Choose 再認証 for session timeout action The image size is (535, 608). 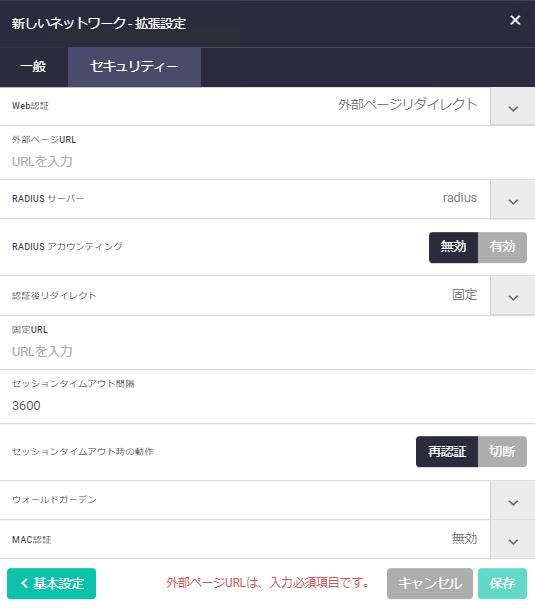pos(447,451)
